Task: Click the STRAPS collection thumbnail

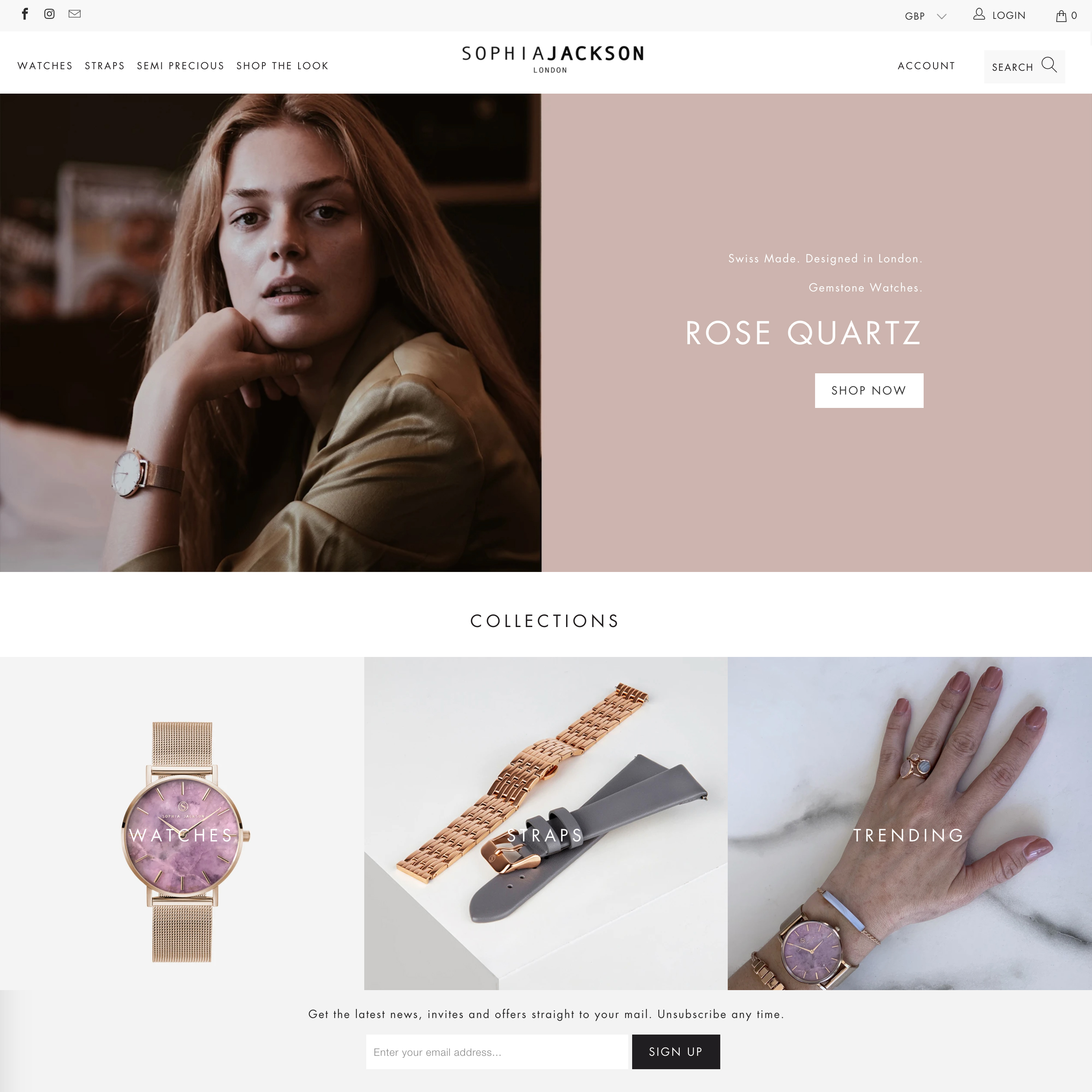Action: point(545,822)
